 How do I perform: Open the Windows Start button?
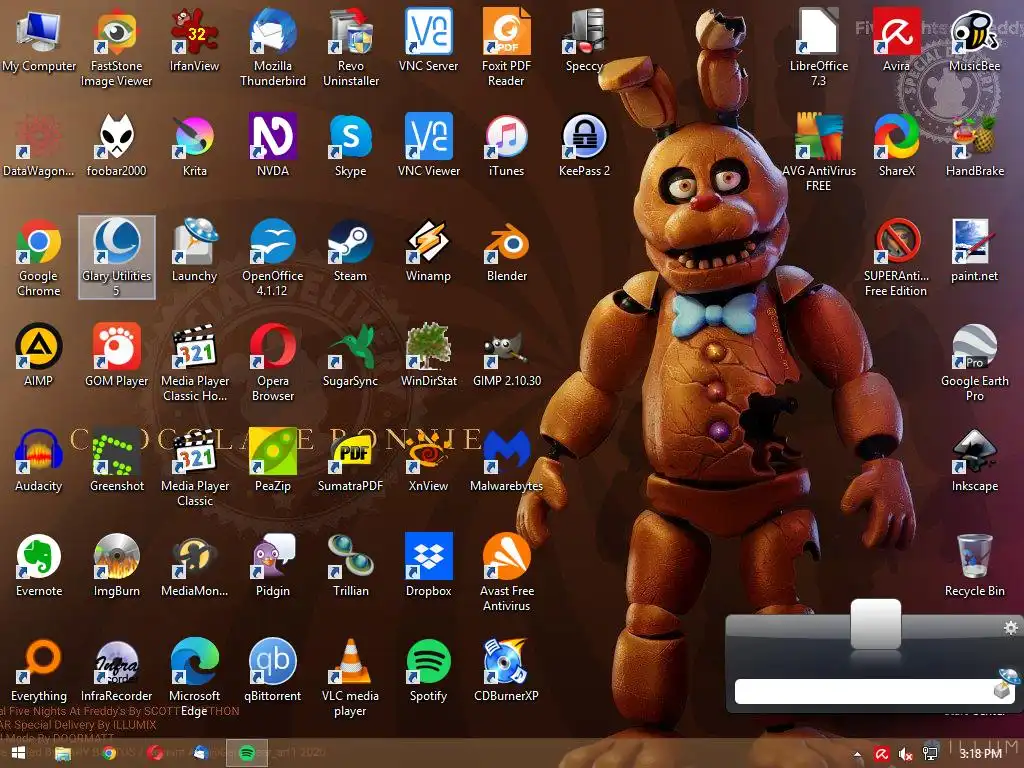18,753
